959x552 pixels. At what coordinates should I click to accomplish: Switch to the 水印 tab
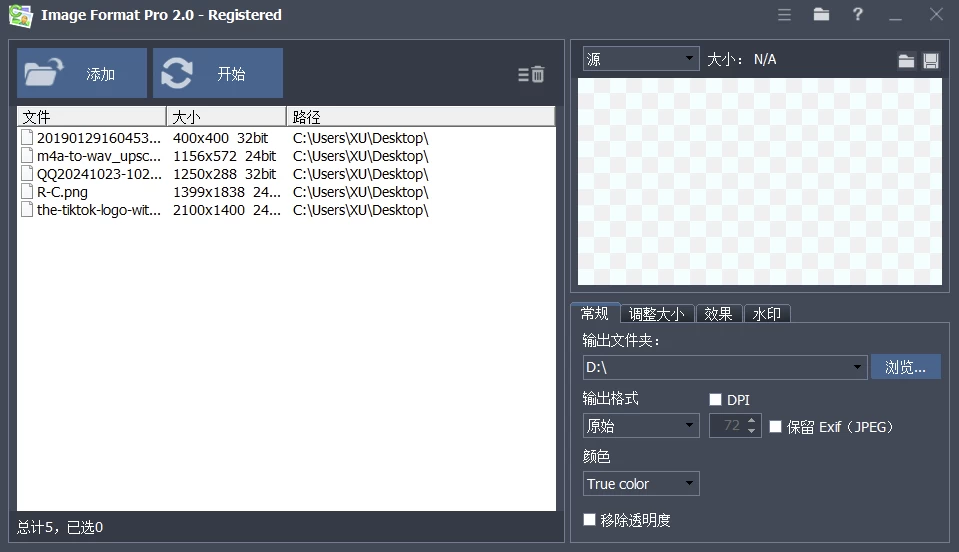coord(767,314)
